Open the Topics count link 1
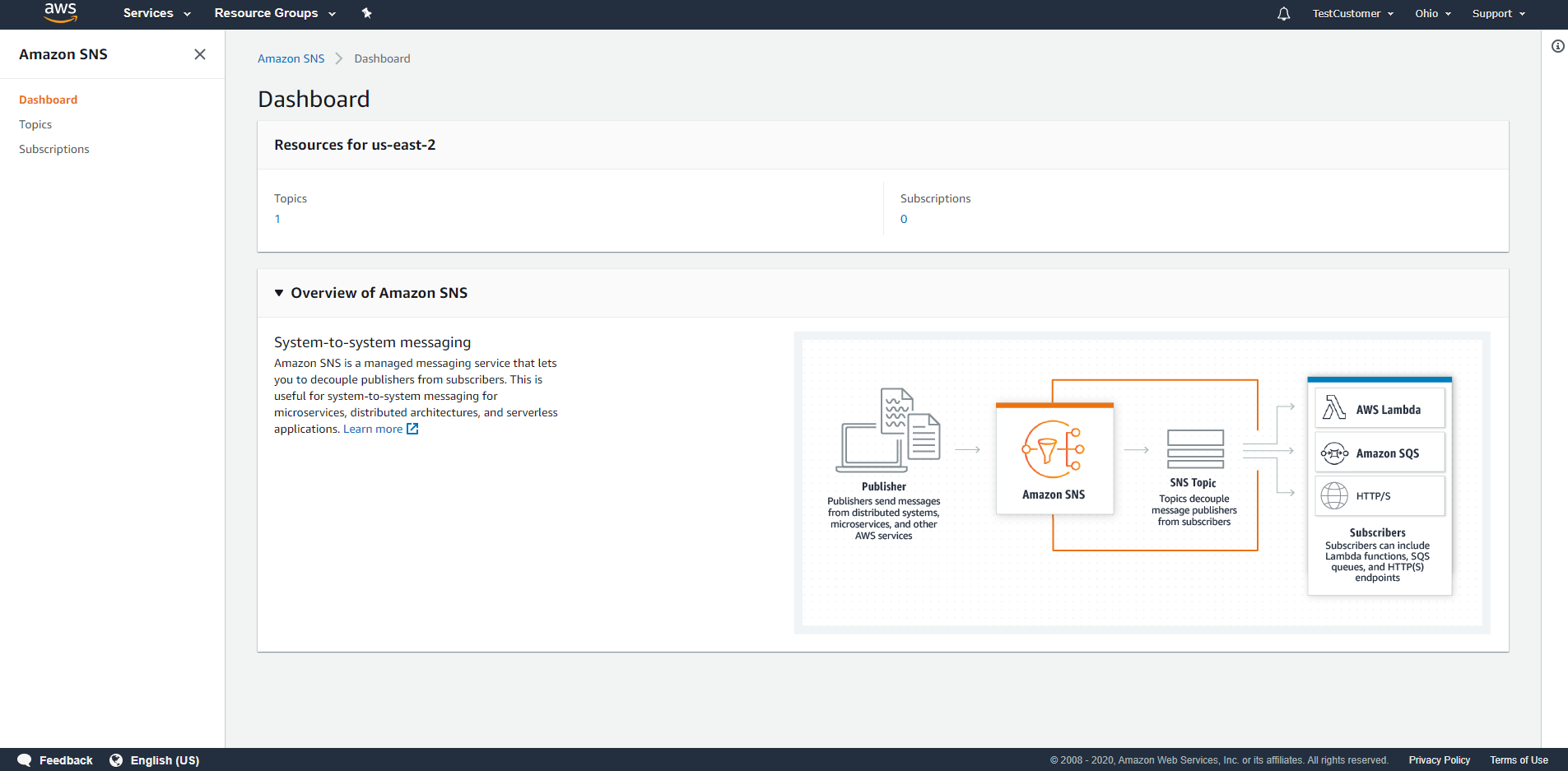This screenshot has width=1568, height=771. click(x=277, y=219)
